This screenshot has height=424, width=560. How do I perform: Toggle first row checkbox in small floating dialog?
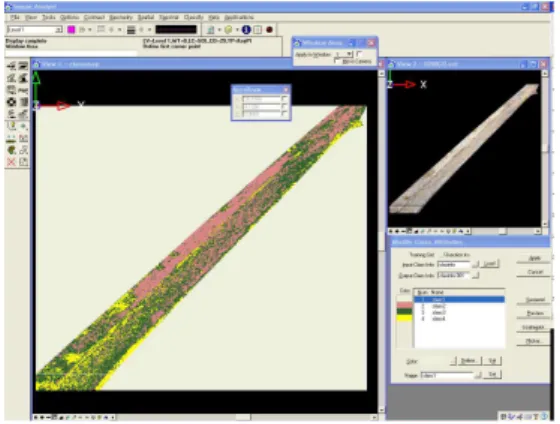284,99
